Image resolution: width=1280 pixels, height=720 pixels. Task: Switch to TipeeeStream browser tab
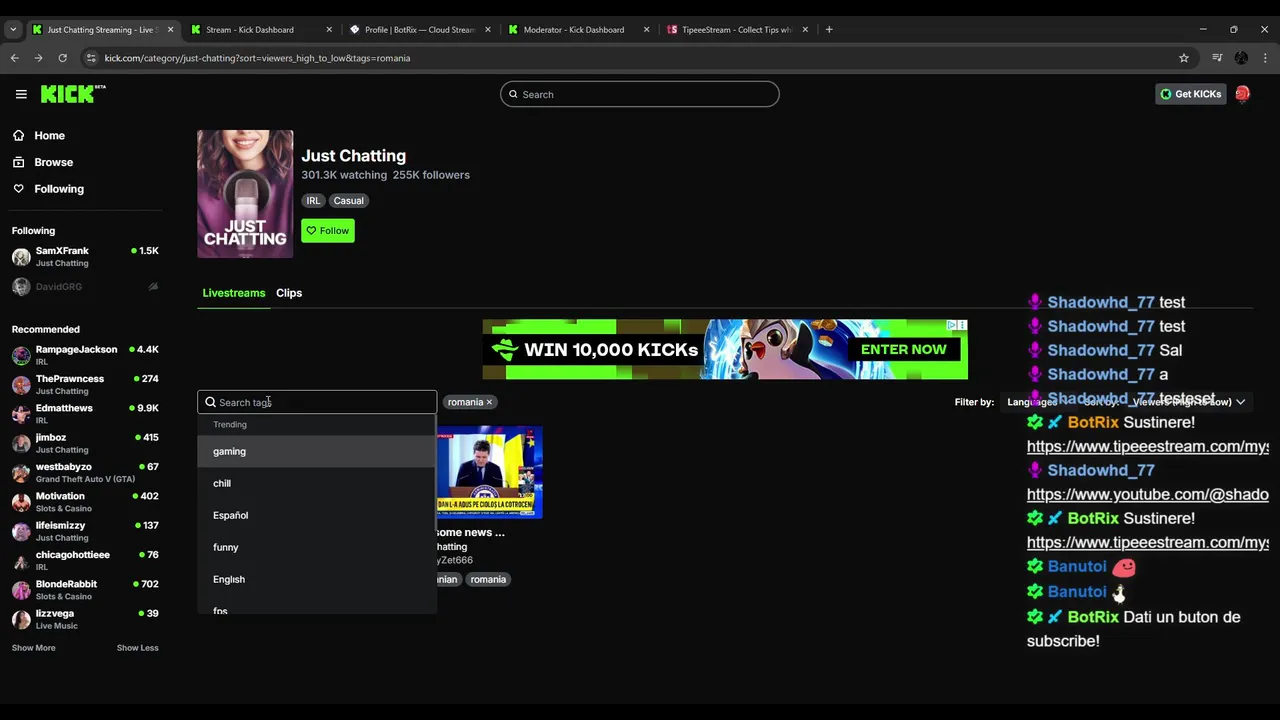point(737,29)
